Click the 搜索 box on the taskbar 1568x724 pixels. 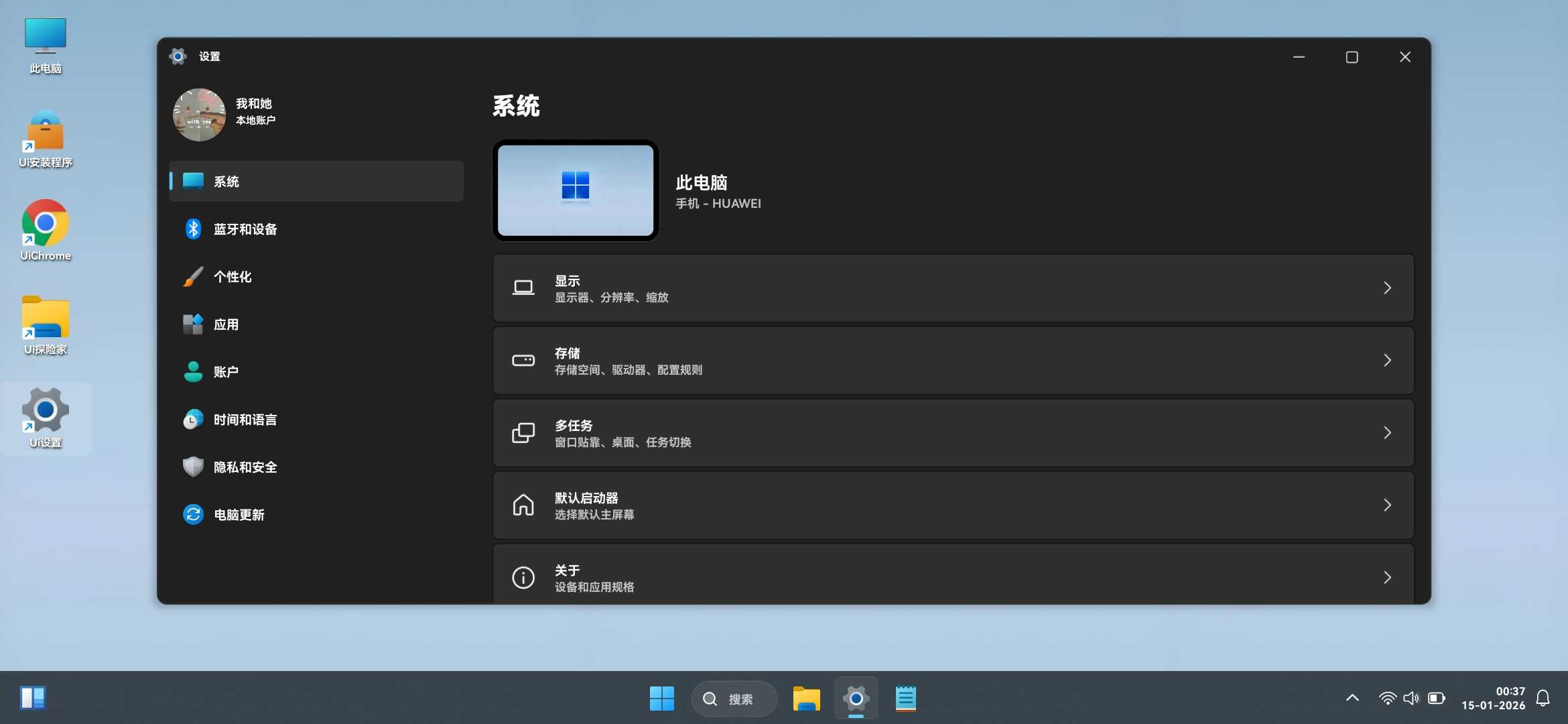(734, 699)
